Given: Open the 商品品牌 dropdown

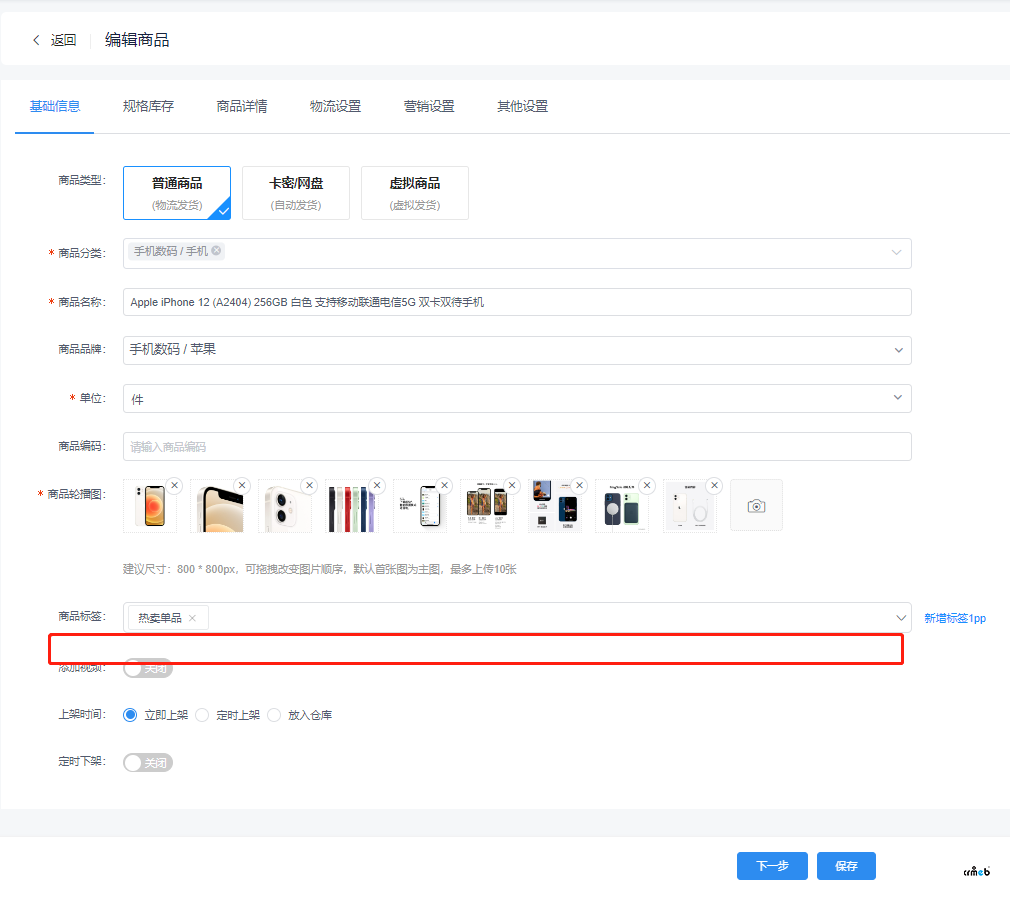Looking at the screenshot, I should coord(517,350).
